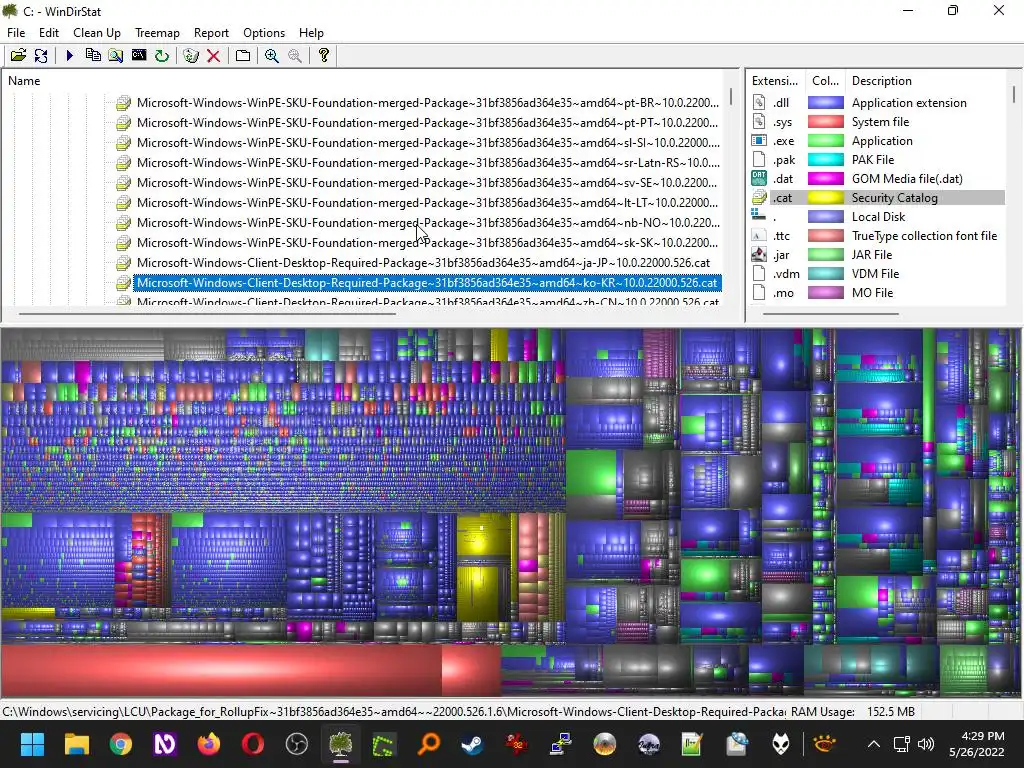
Task: Open the Report menu
Action: click(211, 33)
